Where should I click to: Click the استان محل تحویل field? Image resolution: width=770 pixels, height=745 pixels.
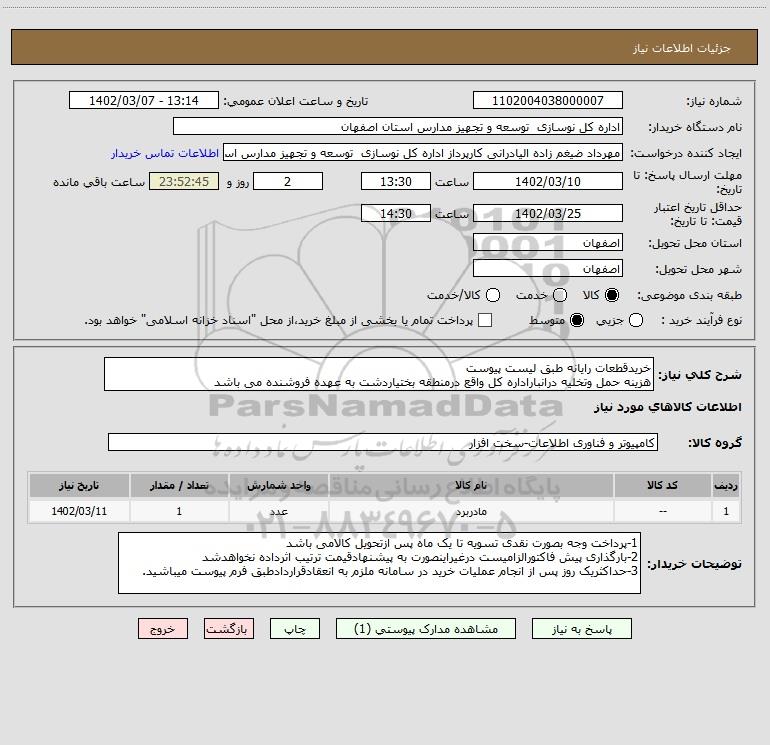point(548,242)
